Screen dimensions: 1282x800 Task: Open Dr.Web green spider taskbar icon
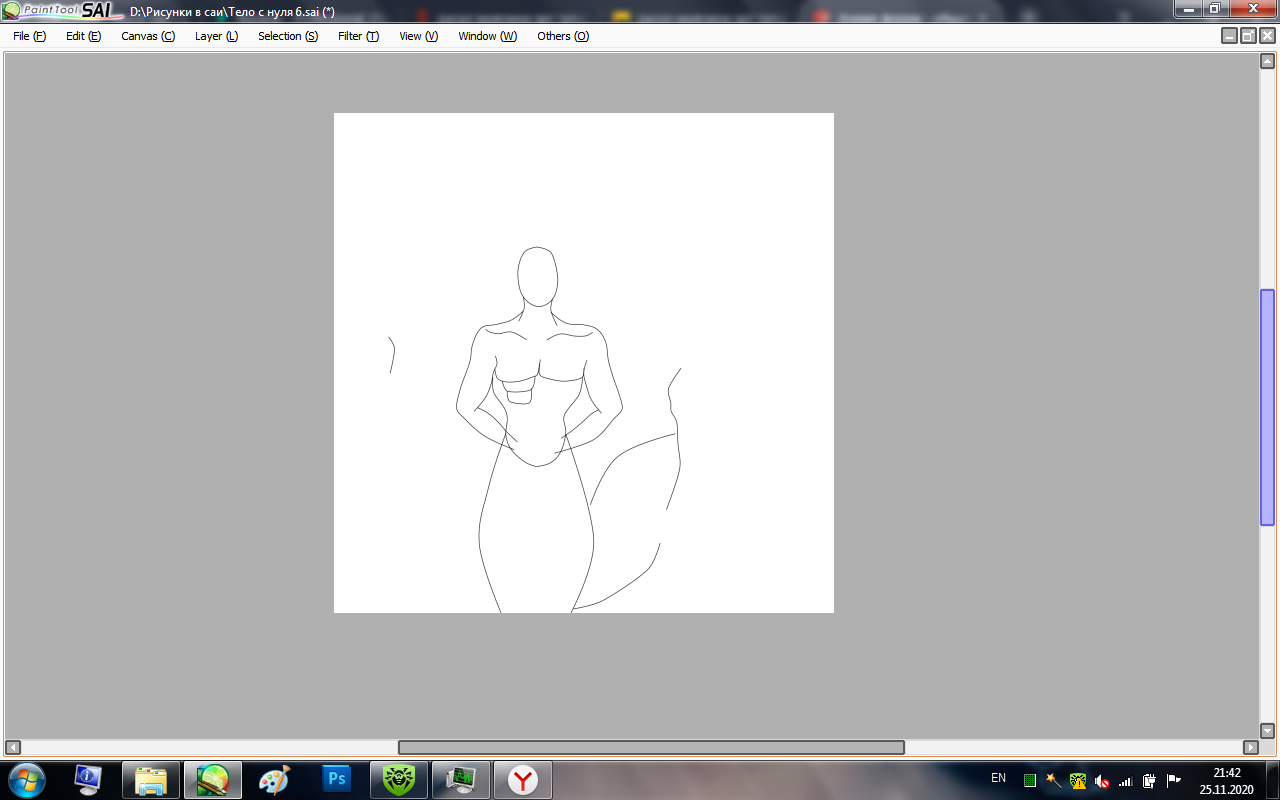398,779
